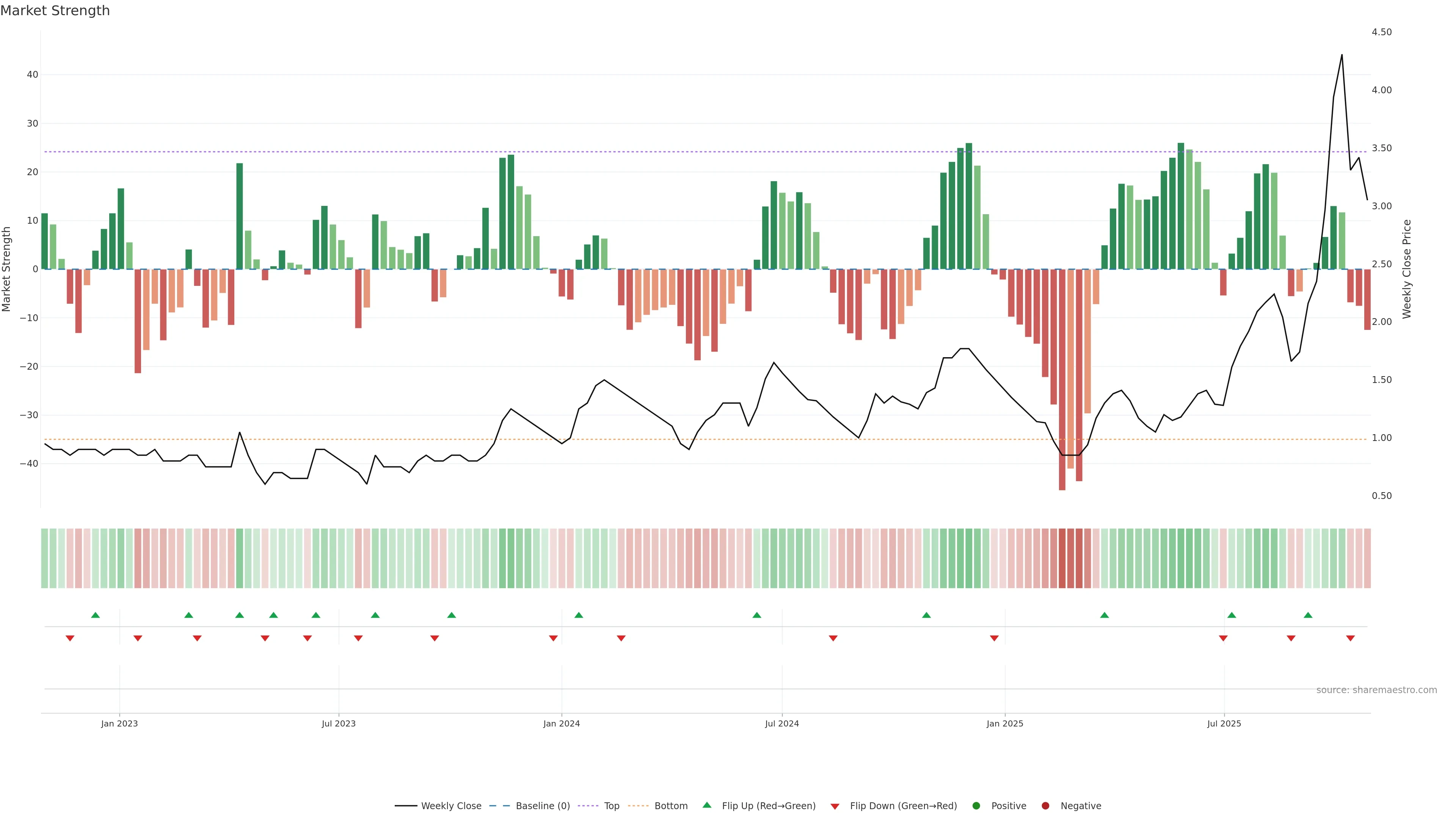Click the darkest red heatmap strip cell
Image resolution: width=1456 pixels, height=819 pixels.
point(1062,558)
